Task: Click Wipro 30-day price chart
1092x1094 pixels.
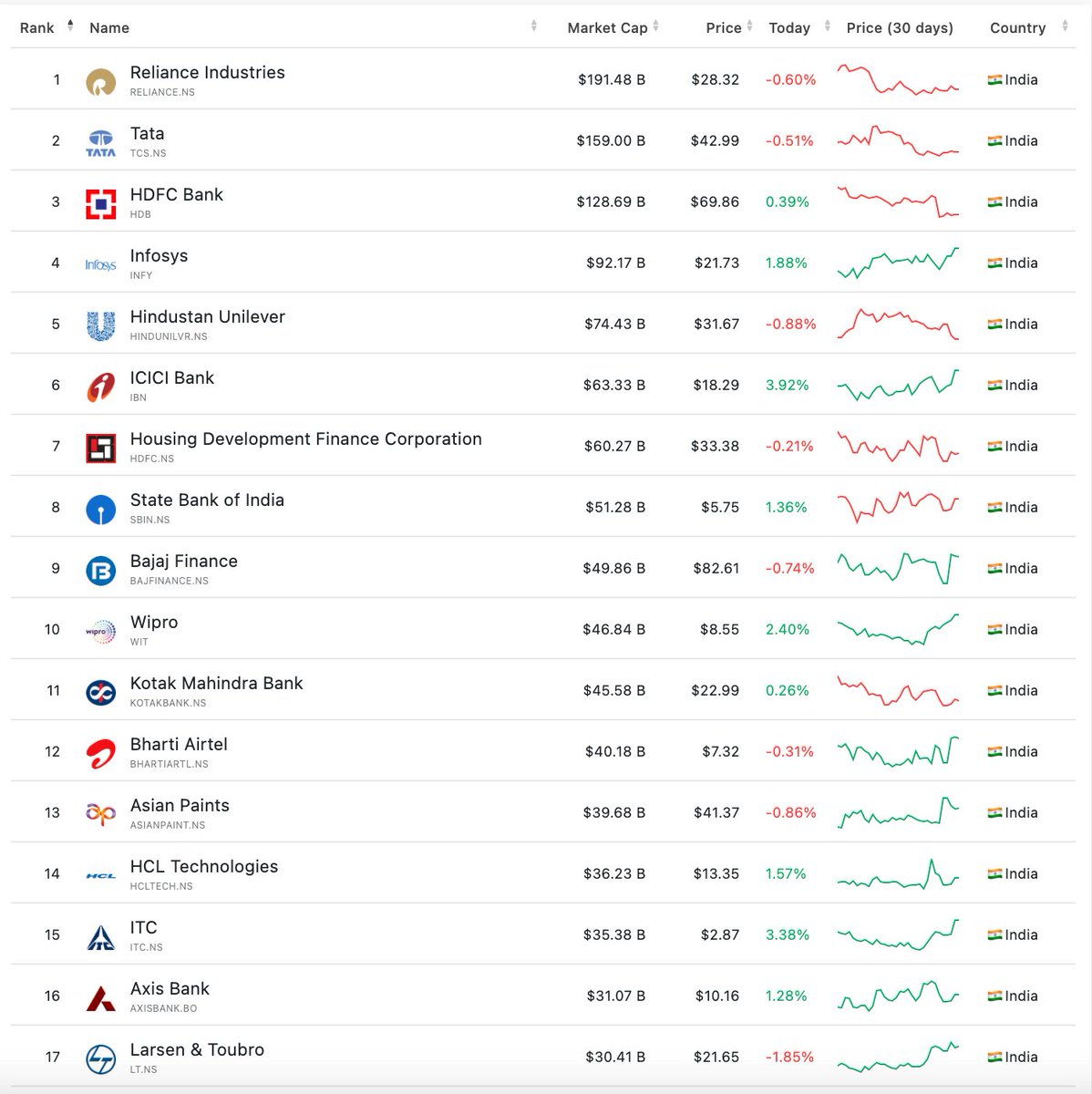Action: point(898,629)
